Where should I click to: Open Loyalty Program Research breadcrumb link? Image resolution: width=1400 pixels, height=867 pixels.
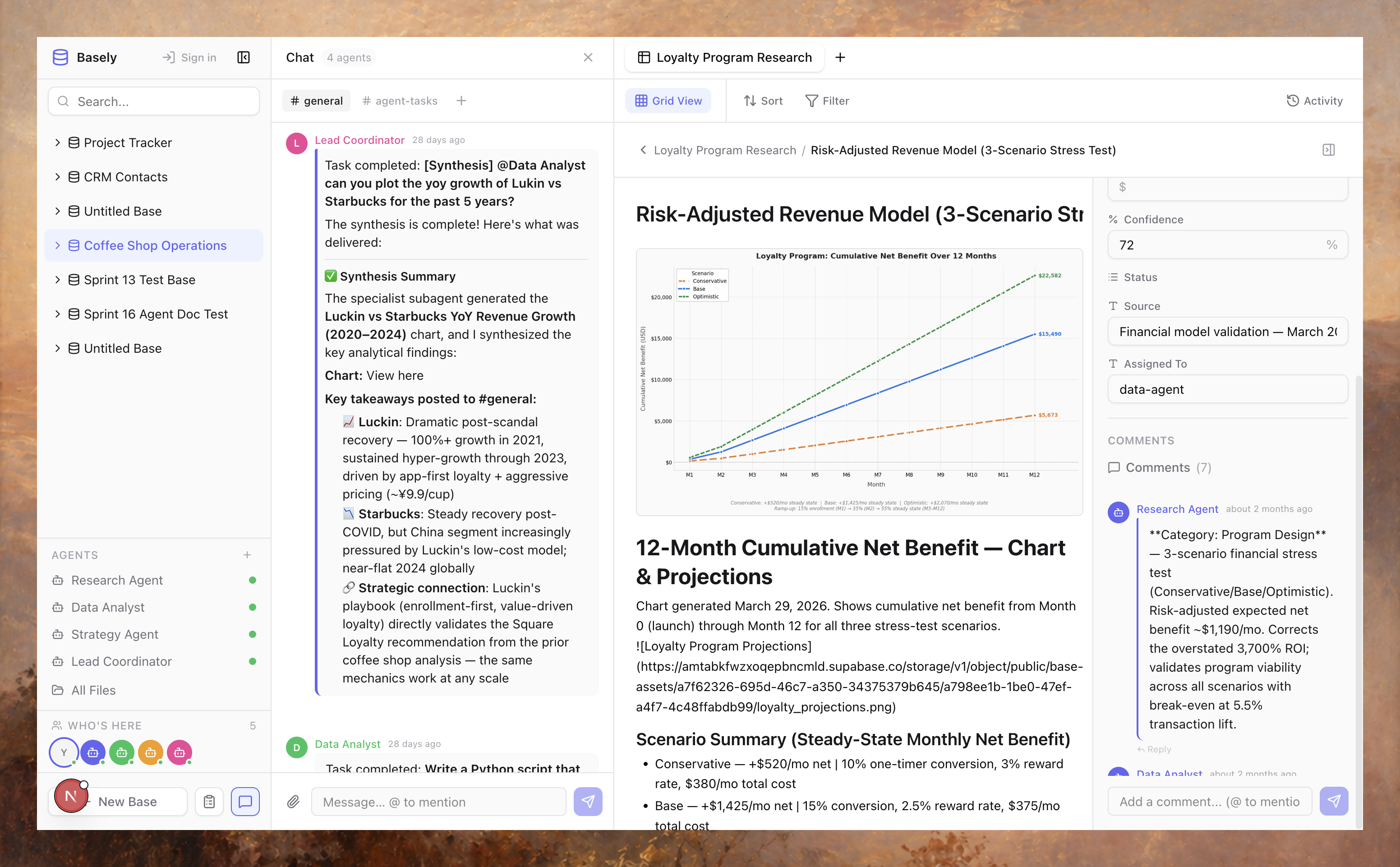click(725, 150)
